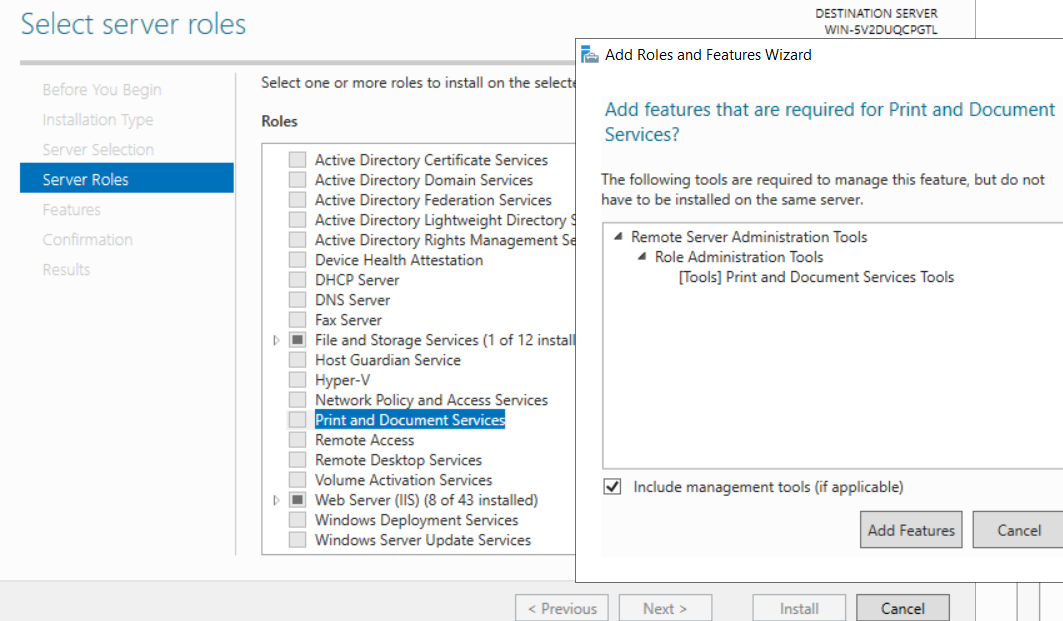Select Host Guardian Service role label
Viewport: 1063px width, 621px height.
(388, 360)
